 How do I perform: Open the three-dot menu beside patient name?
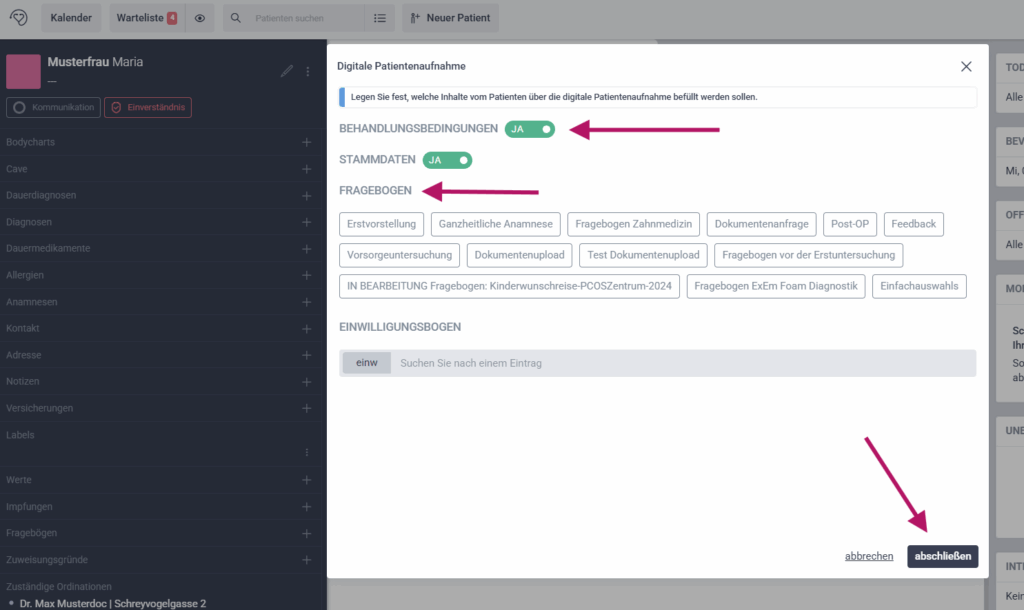tap(308, 71)
